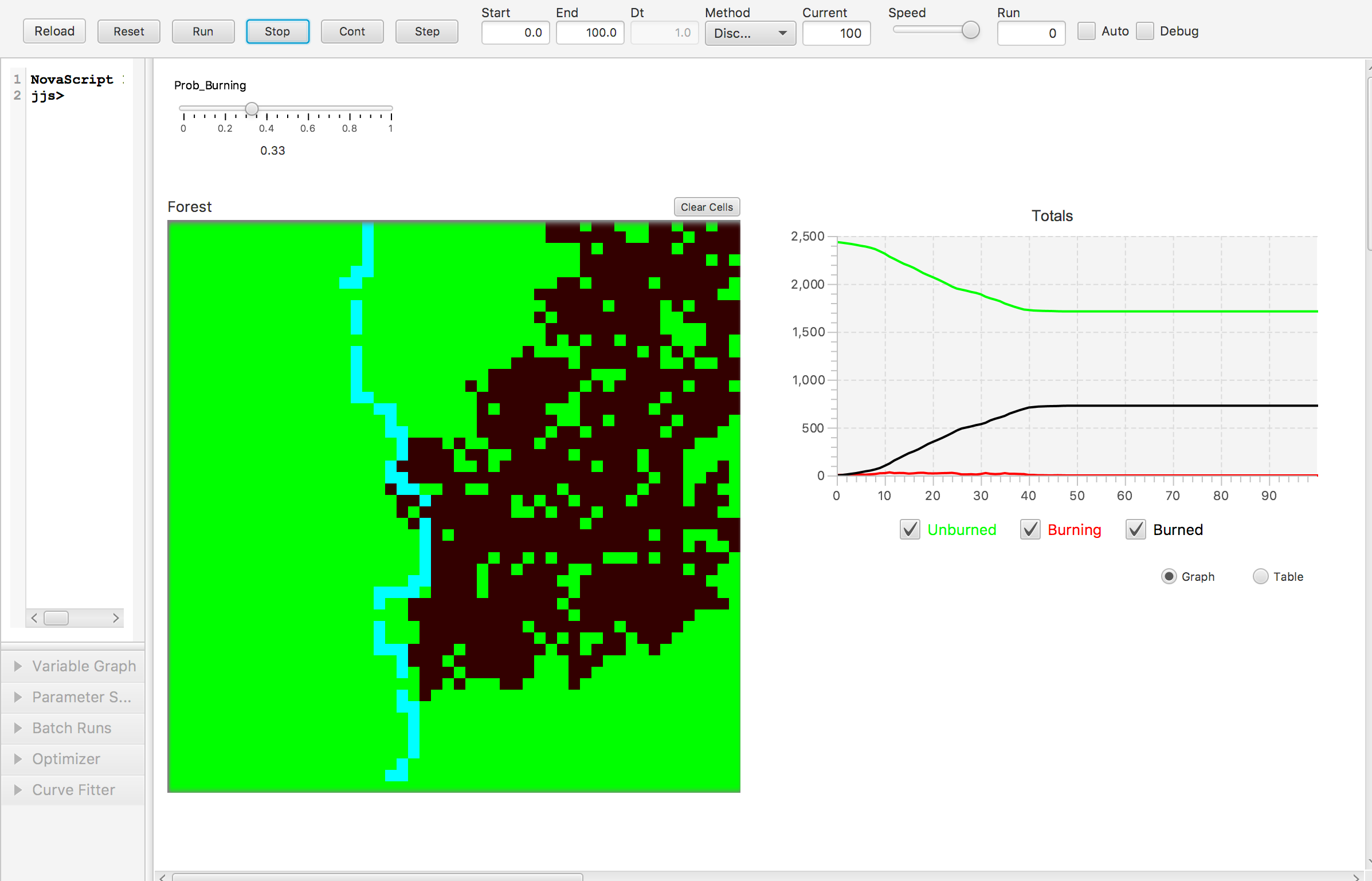
Task: Click console scroll left arrow
Action: tap(34, 618)
